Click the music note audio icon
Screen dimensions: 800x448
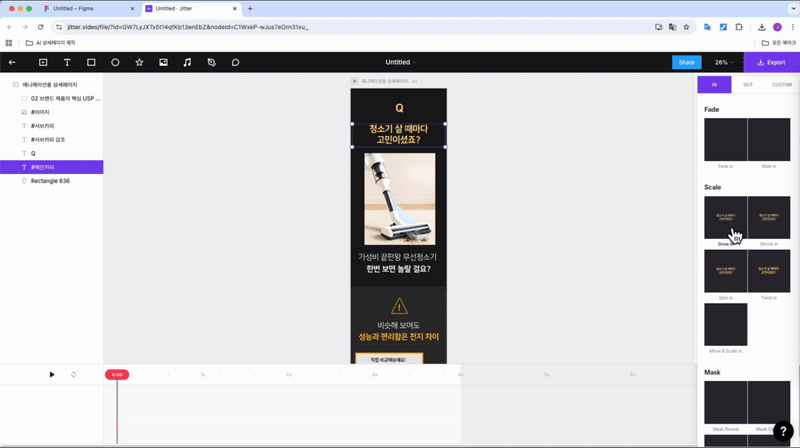pyautogui.click(x=187, y=62)
